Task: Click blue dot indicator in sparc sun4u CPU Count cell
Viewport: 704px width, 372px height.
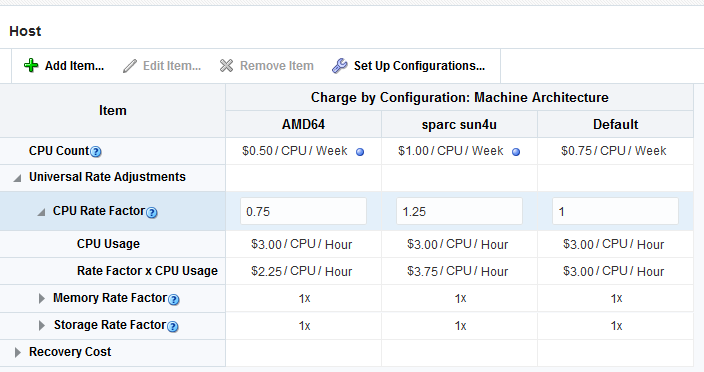Action: point(516,152)
